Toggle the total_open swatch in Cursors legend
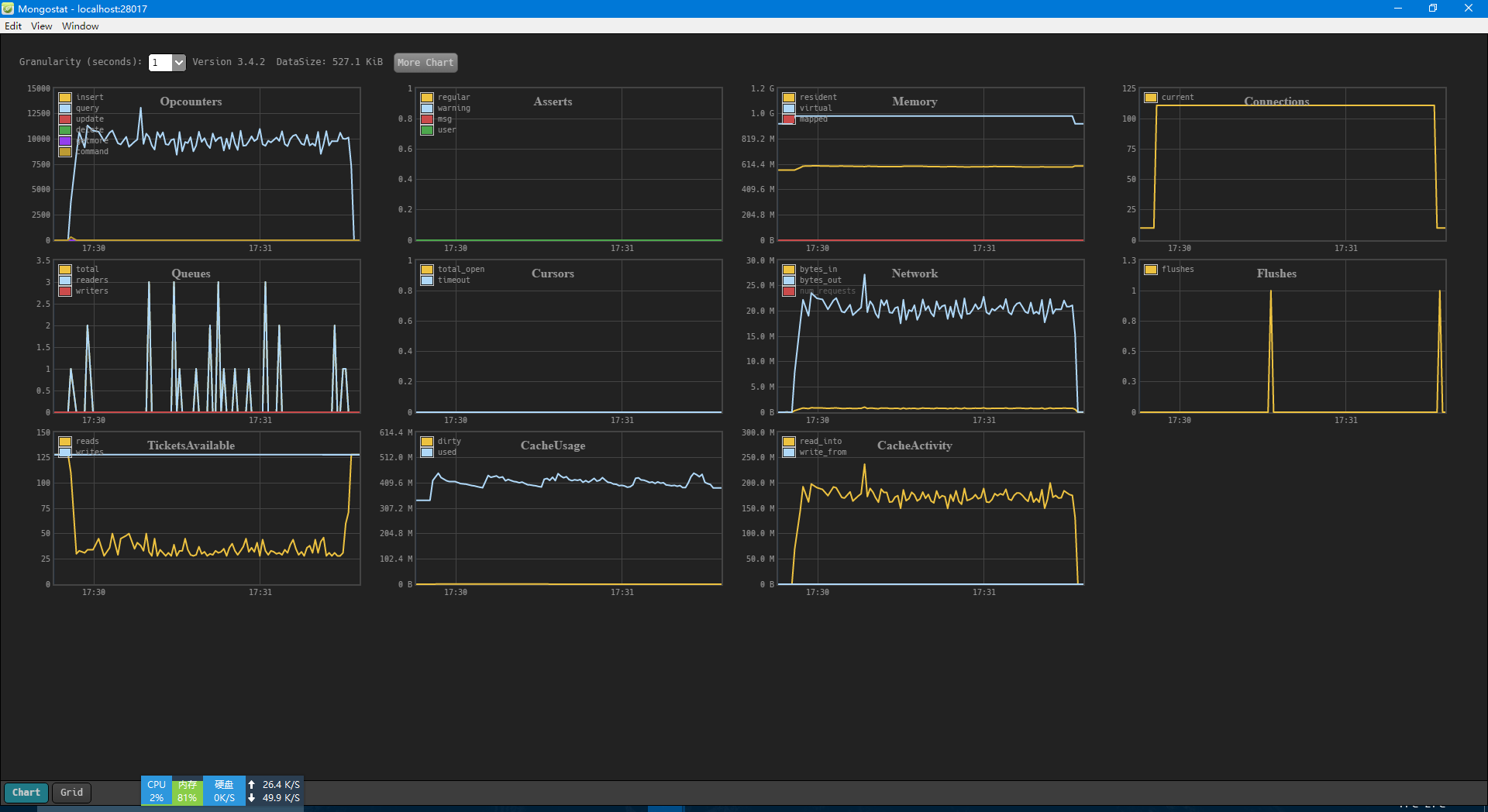 [427, 270]
